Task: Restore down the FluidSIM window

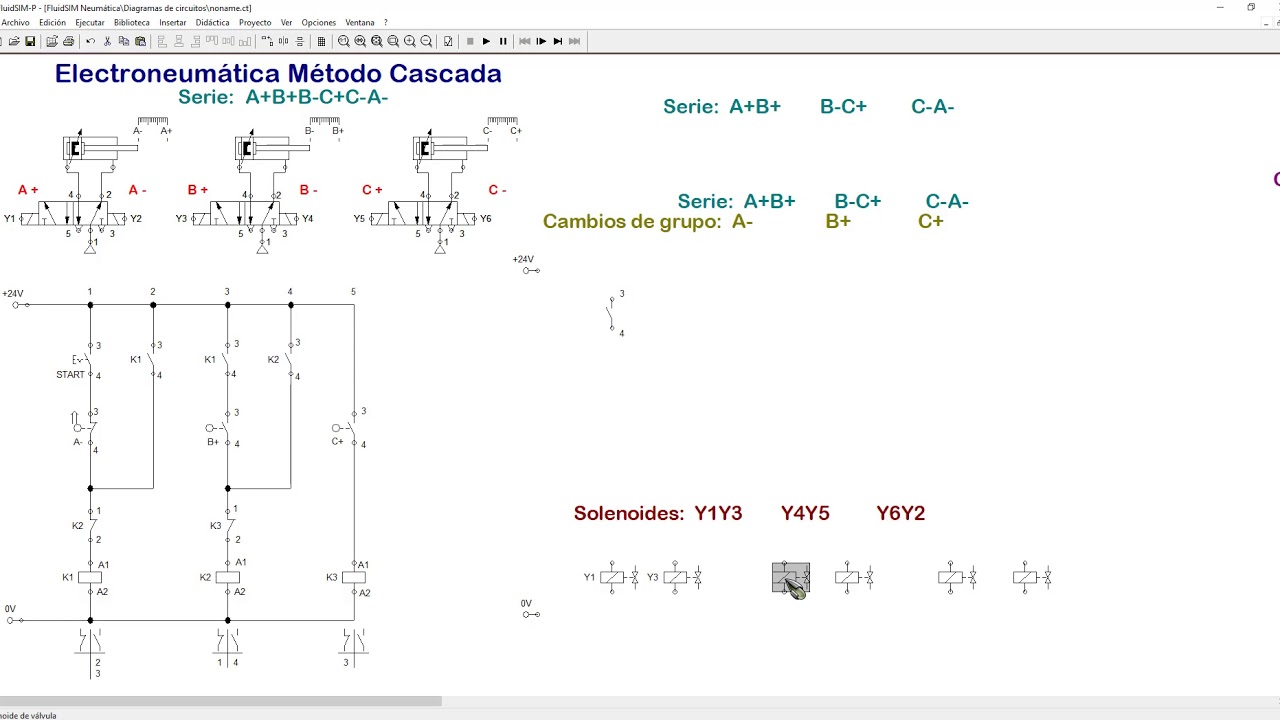Action: [x=1251, y=7]
